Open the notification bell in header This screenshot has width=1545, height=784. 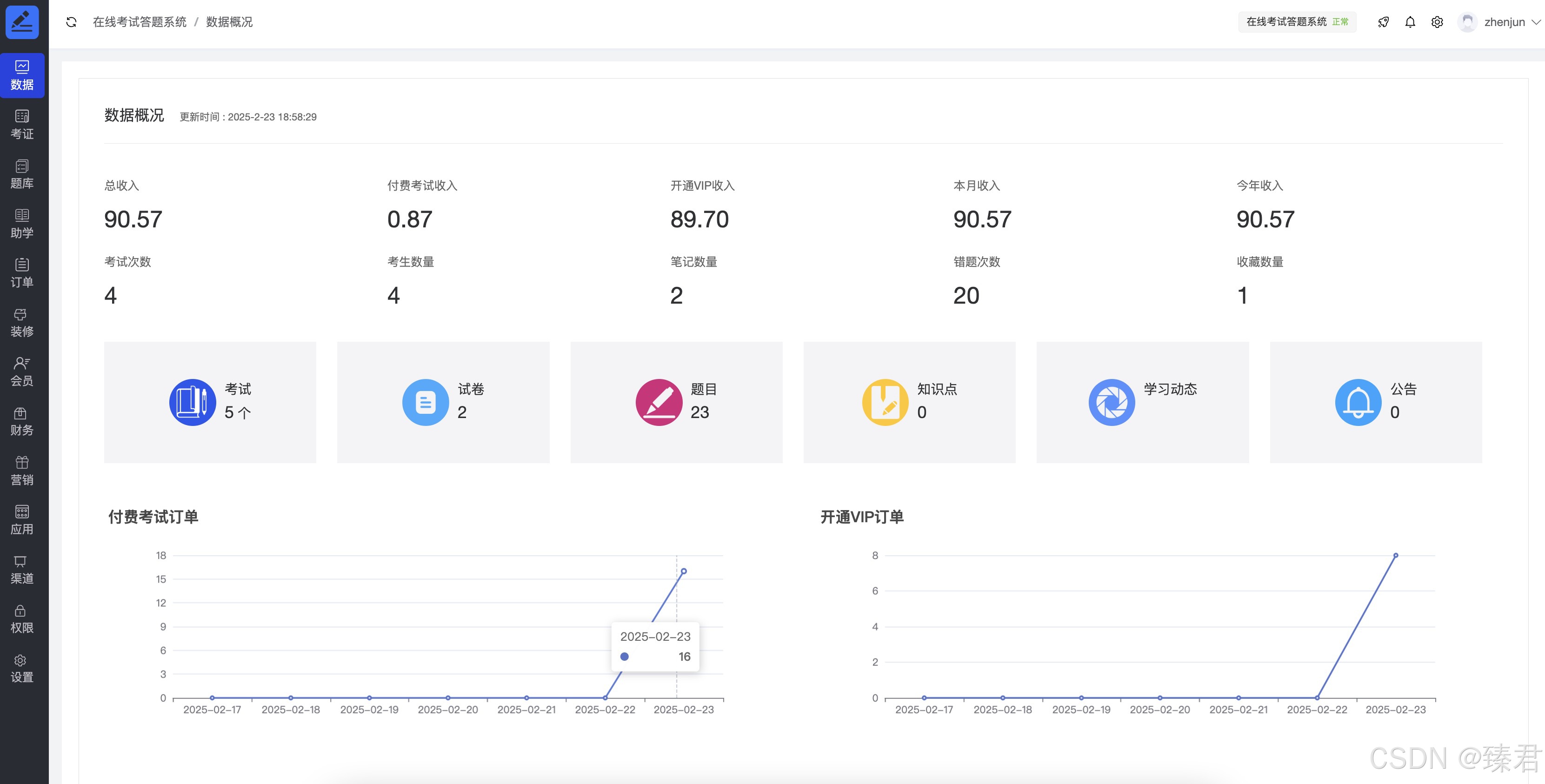[1410, 22]
